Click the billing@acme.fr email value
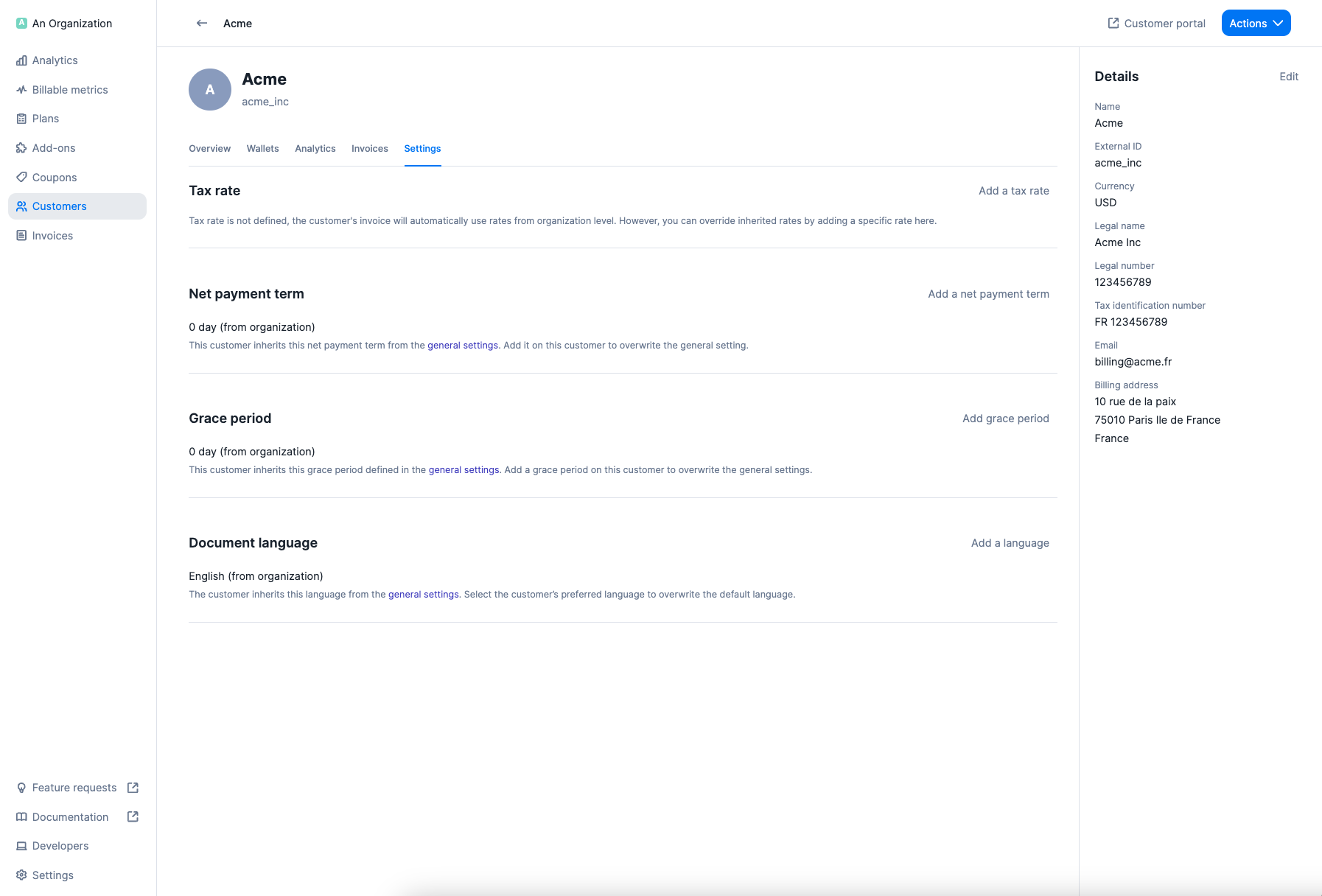 pos(1133,362)
